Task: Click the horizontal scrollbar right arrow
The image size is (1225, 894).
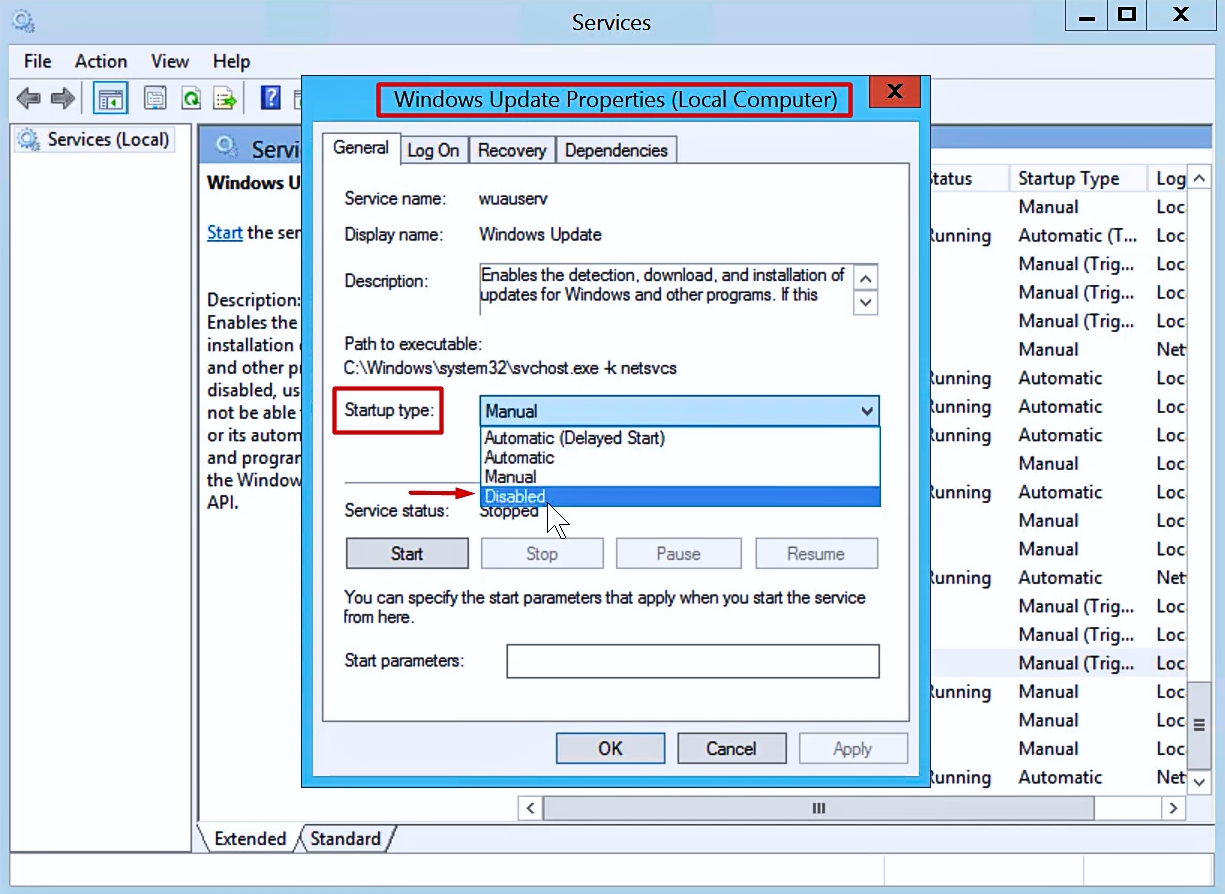Action: (1174, 808)
